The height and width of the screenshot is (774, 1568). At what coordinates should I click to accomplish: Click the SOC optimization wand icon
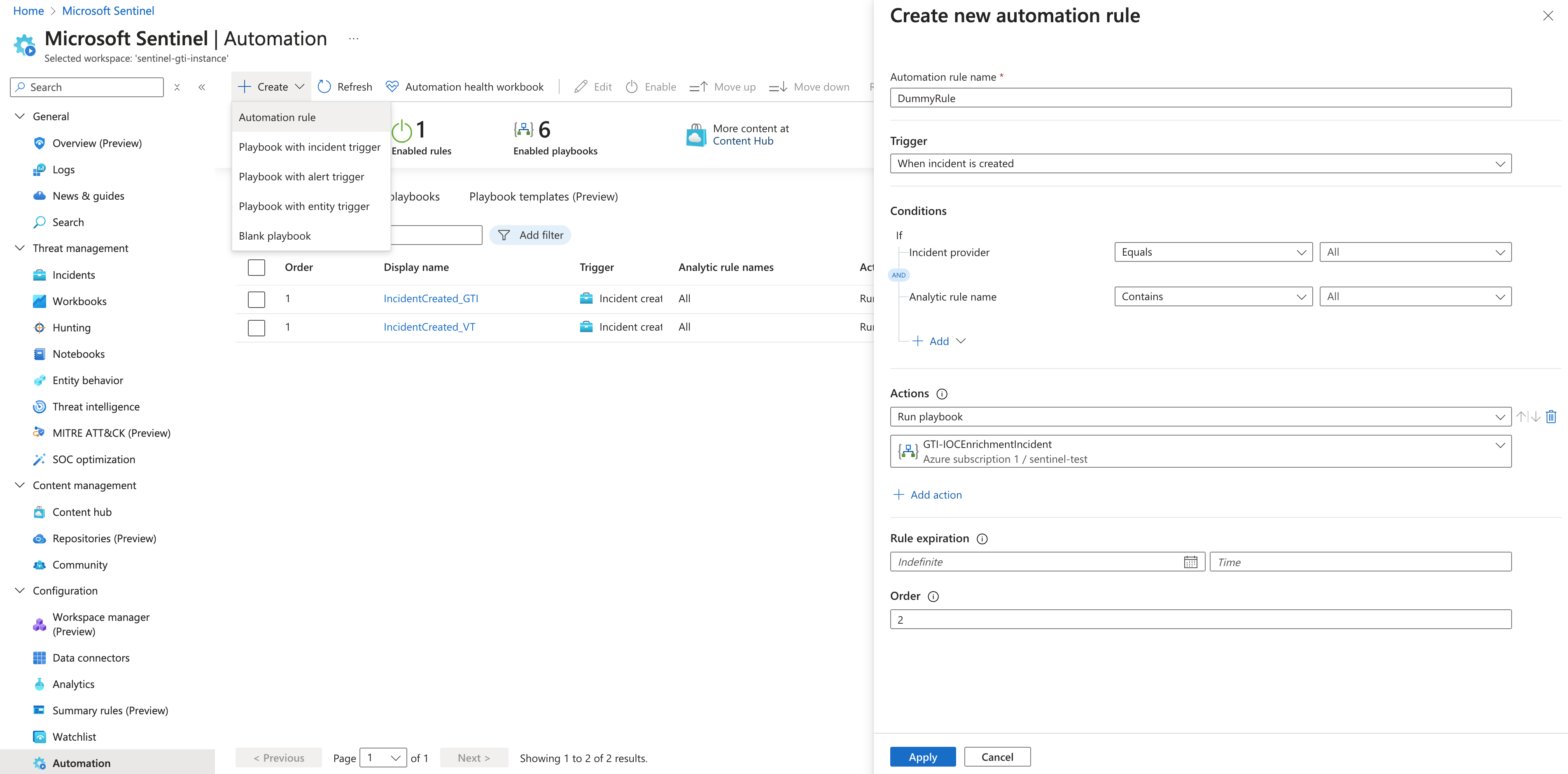click(x=40, y=459)
